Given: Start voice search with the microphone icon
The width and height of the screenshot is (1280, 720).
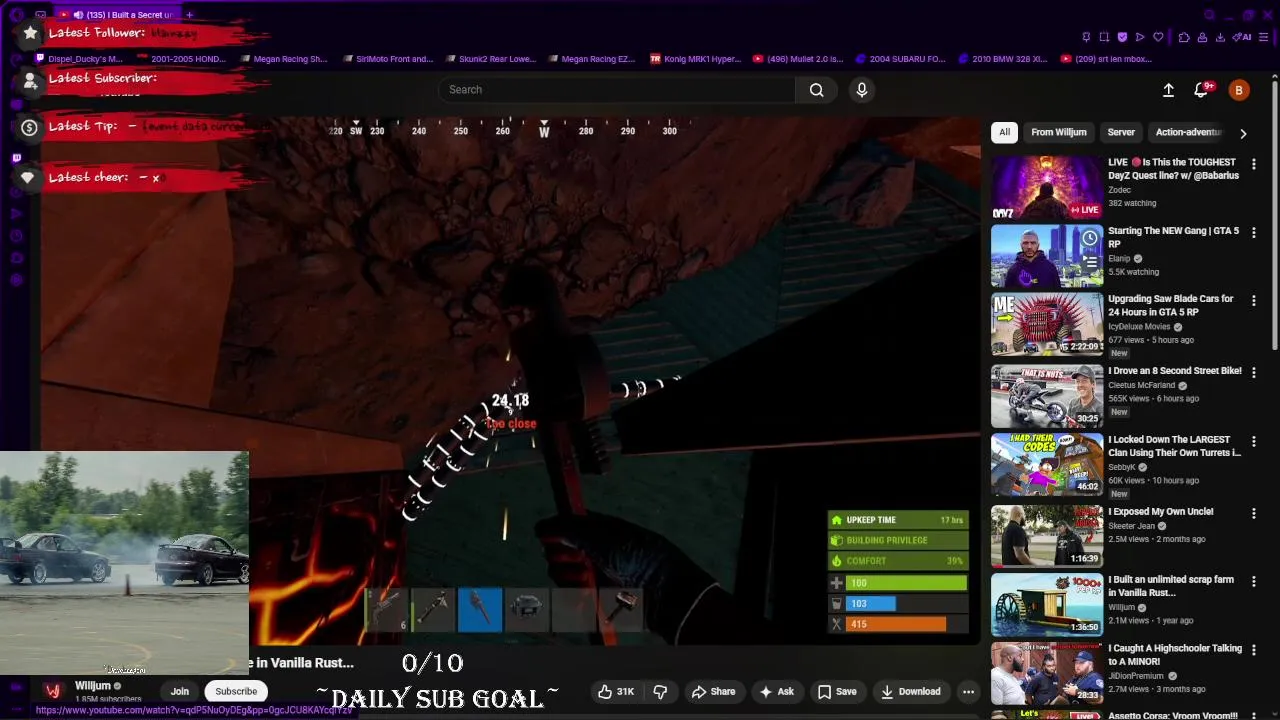Looking at the screenshot, I should 862,90.
